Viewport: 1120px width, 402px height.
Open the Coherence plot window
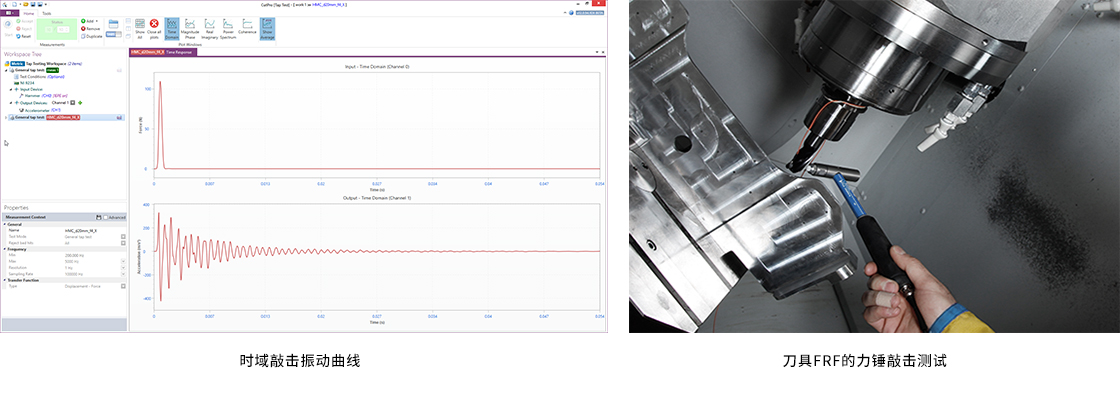pos(248,26)
